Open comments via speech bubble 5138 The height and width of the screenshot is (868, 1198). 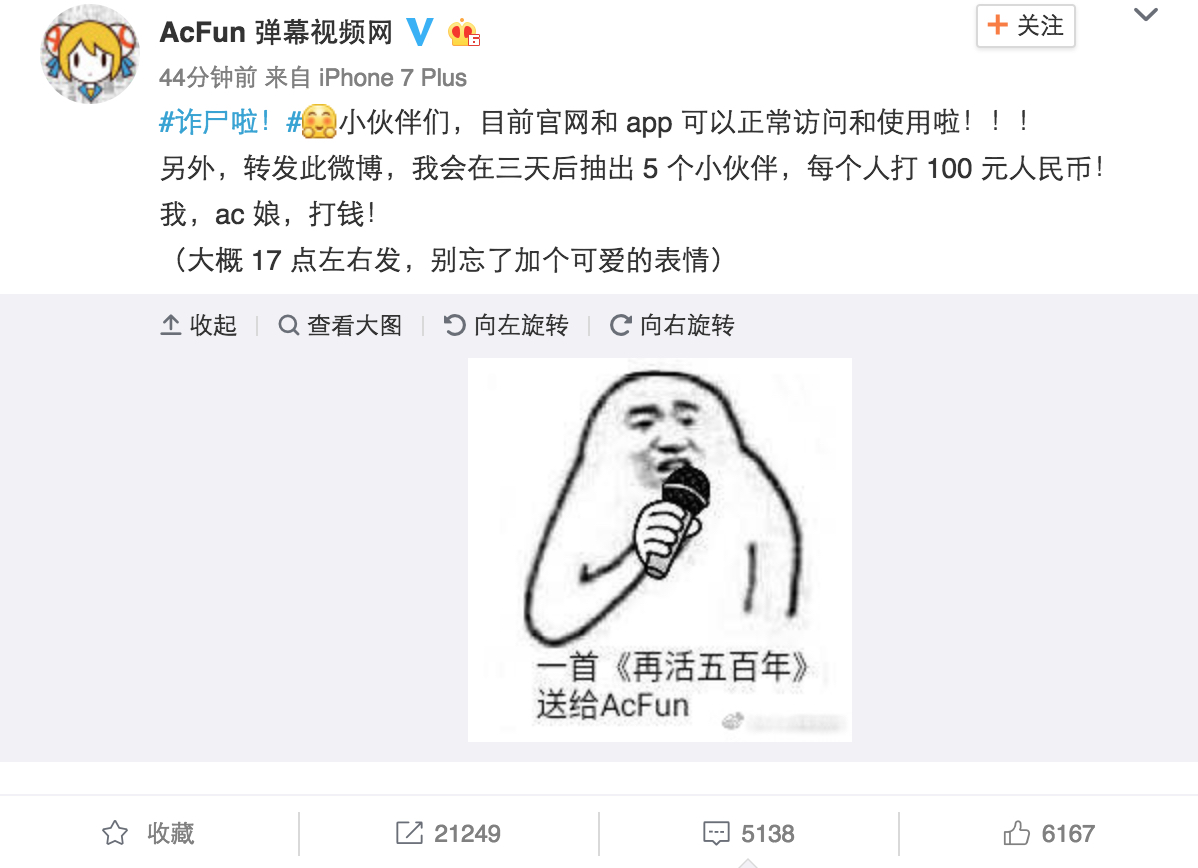(749, 833)
